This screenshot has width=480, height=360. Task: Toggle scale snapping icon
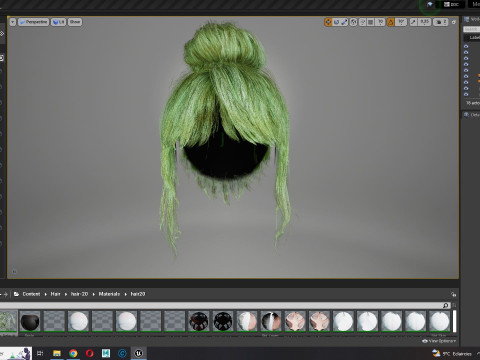pos(413,22)
